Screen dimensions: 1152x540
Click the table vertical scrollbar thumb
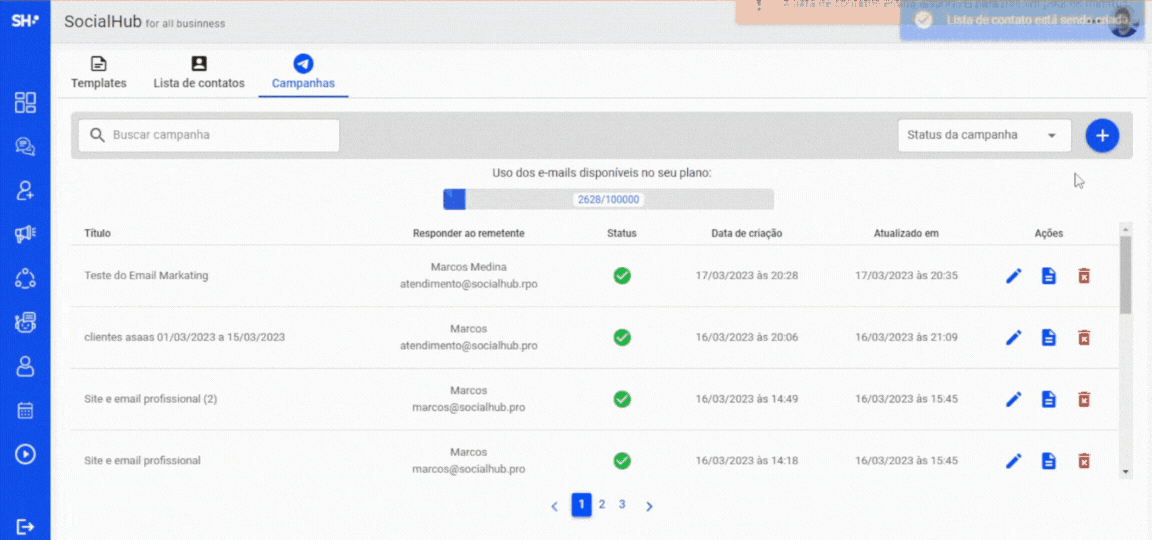pyautogui.click(x=1125, y=274)
